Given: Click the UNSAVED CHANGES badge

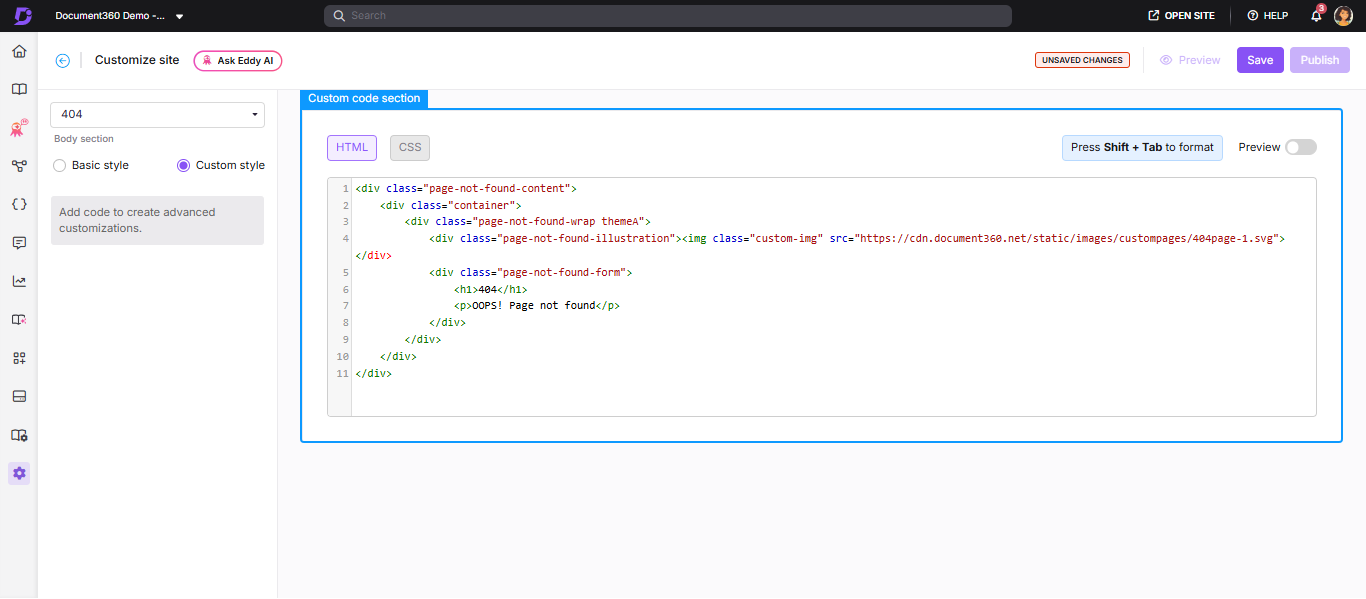Looking at the screenshot, I should point(1082,60).
